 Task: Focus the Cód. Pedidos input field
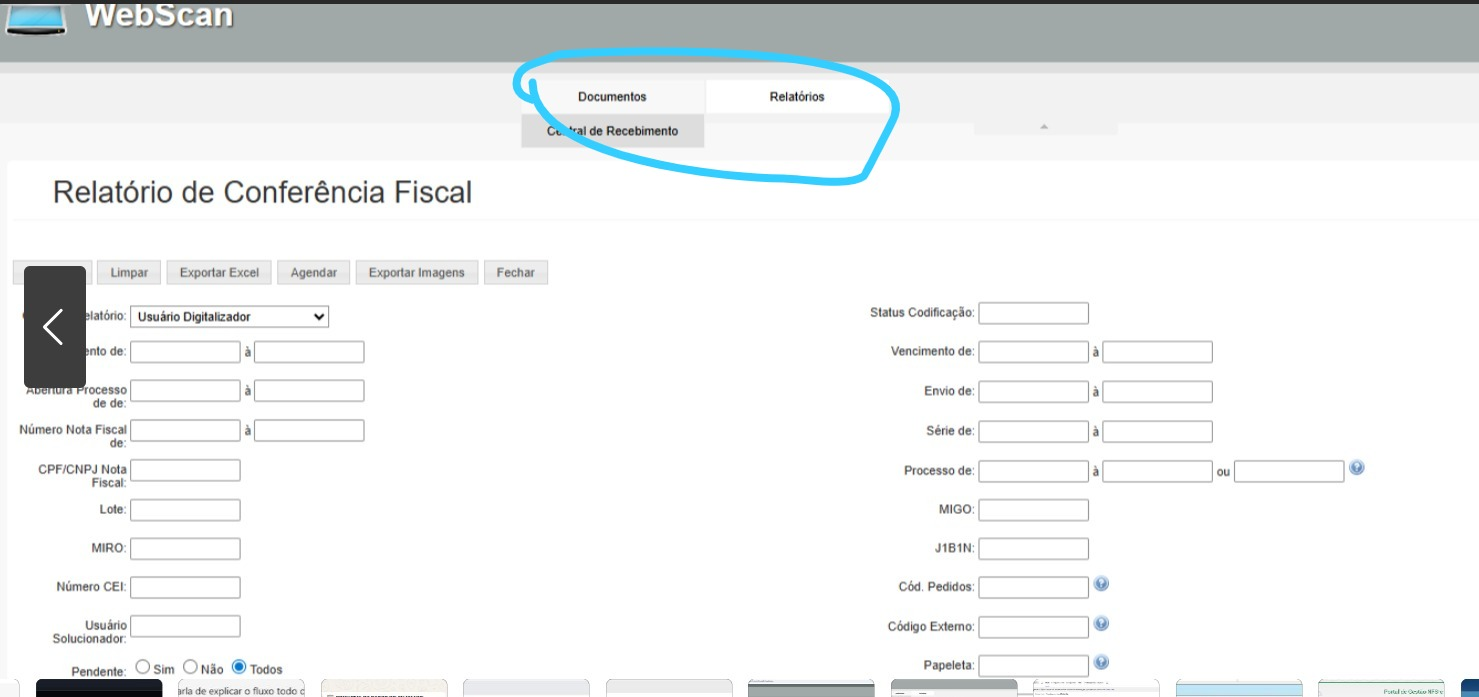tap(1033, 588)
